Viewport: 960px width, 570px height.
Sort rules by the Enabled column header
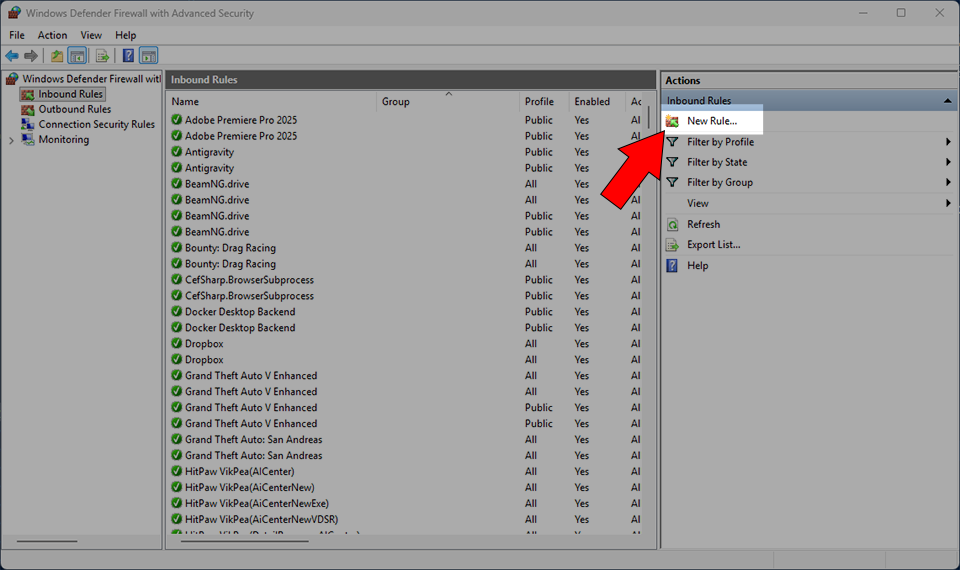(597, 102)
